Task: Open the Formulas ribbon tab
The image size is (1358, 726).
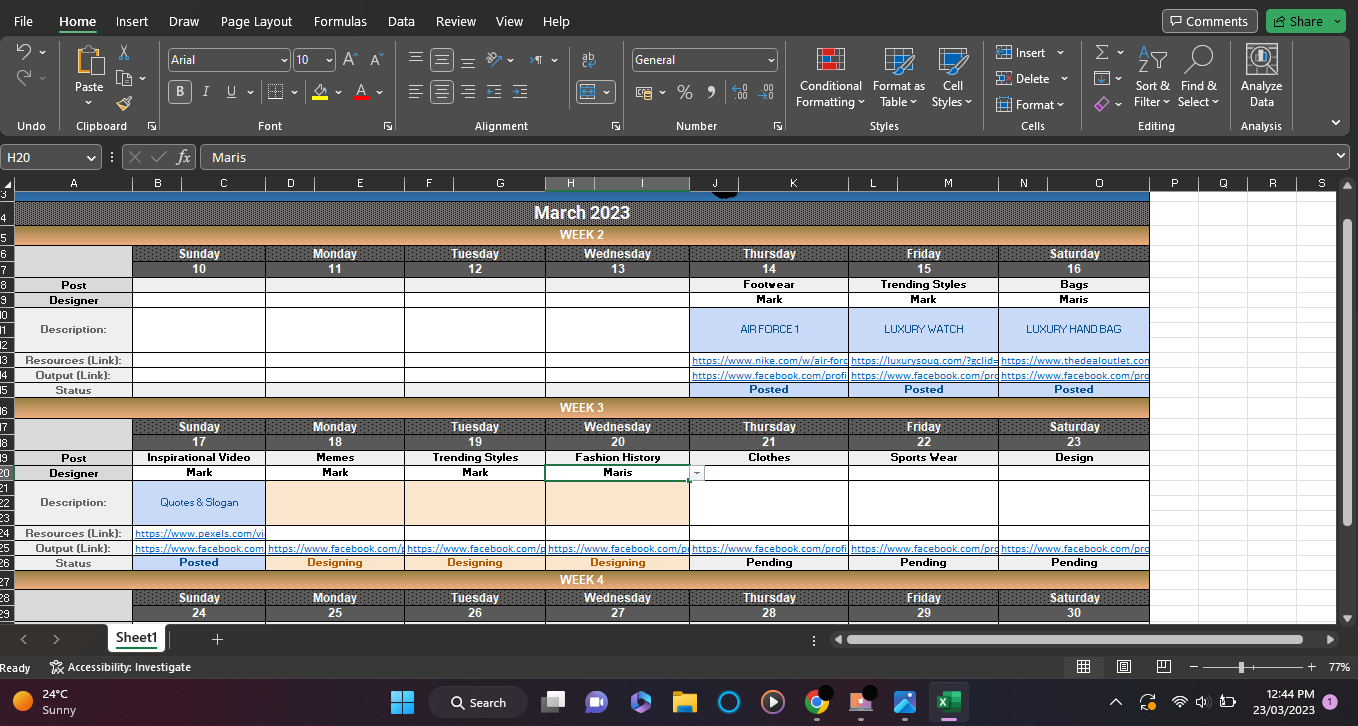Action: point(340,21)
